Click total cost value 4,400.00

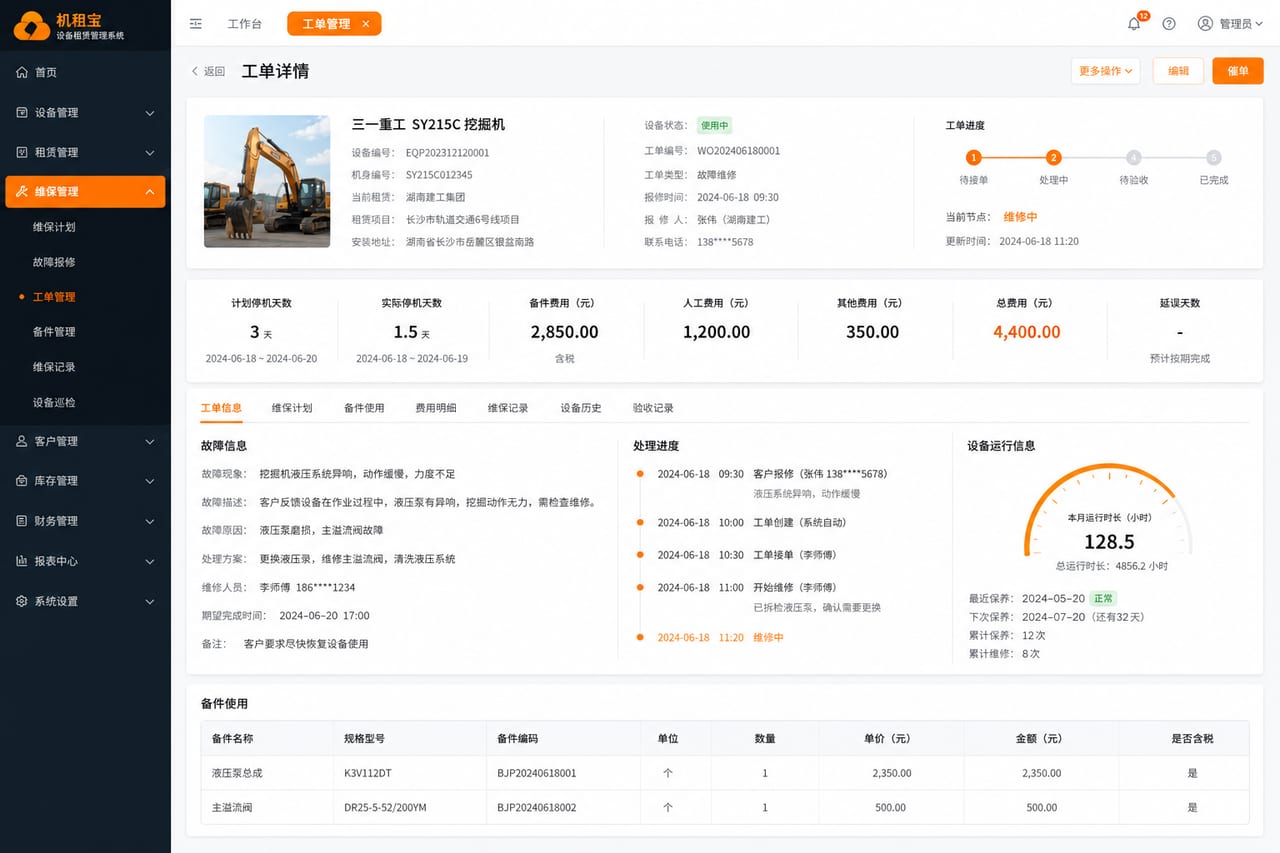1027,332
